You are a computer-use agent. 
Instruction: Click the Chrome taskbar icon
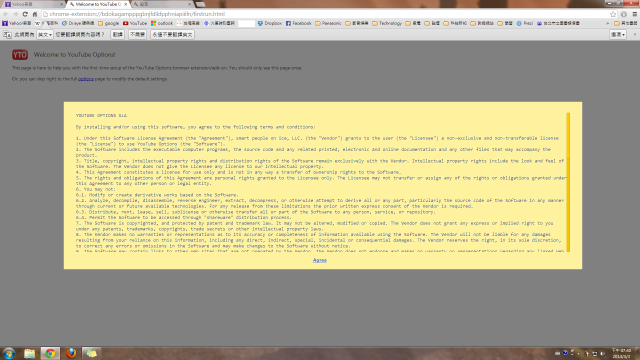point(50,353)
